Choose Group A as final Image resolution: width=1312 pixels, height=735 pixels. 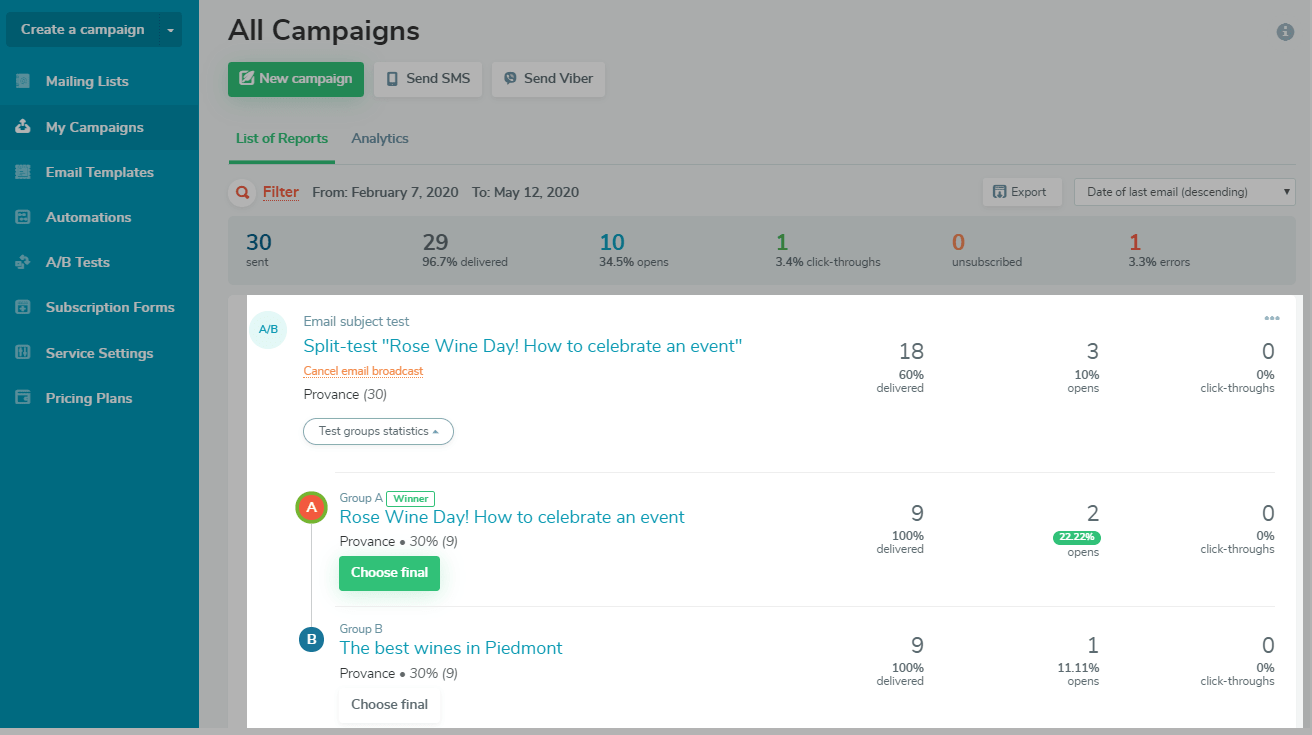[389, 573]
